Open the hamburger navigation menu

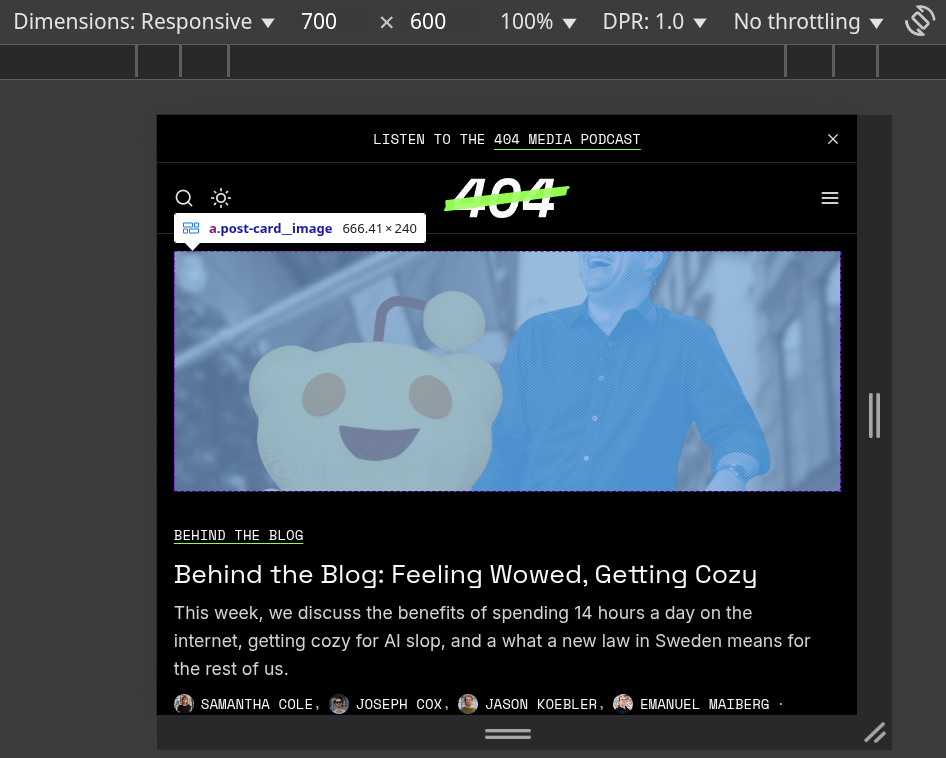tap(830, 198)
